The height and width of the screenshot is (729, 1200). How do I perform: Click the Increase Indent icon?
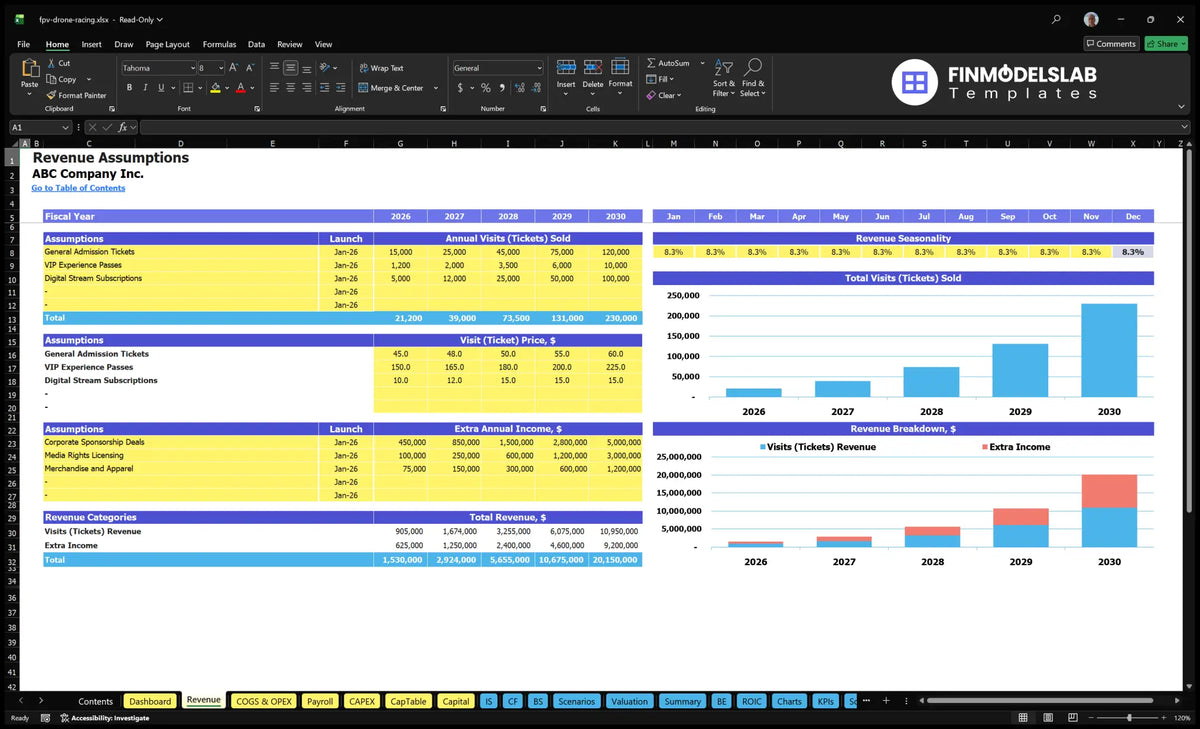(340, 88)
